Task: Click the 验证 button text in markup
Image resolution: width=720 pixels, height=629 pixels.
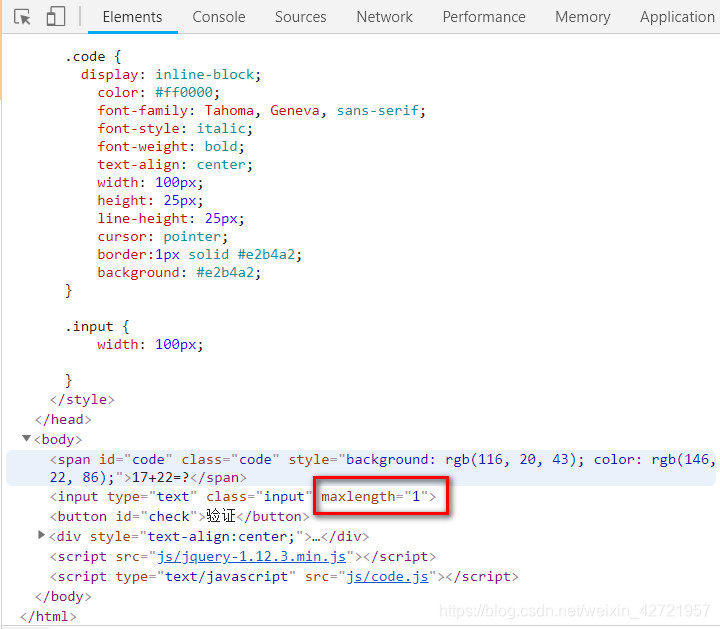Action: click(221, 516)
